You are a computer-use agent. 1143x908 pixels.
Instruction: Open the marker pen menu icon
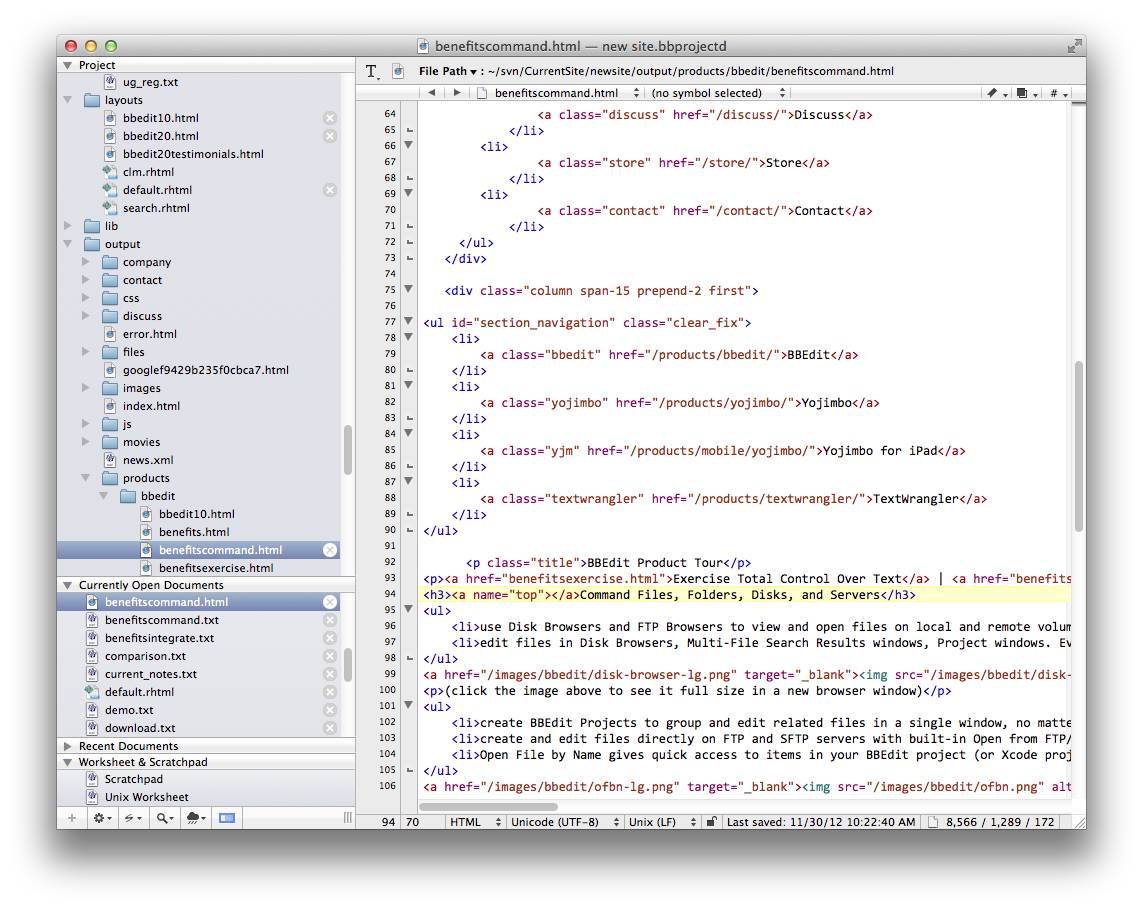[995, 93]
